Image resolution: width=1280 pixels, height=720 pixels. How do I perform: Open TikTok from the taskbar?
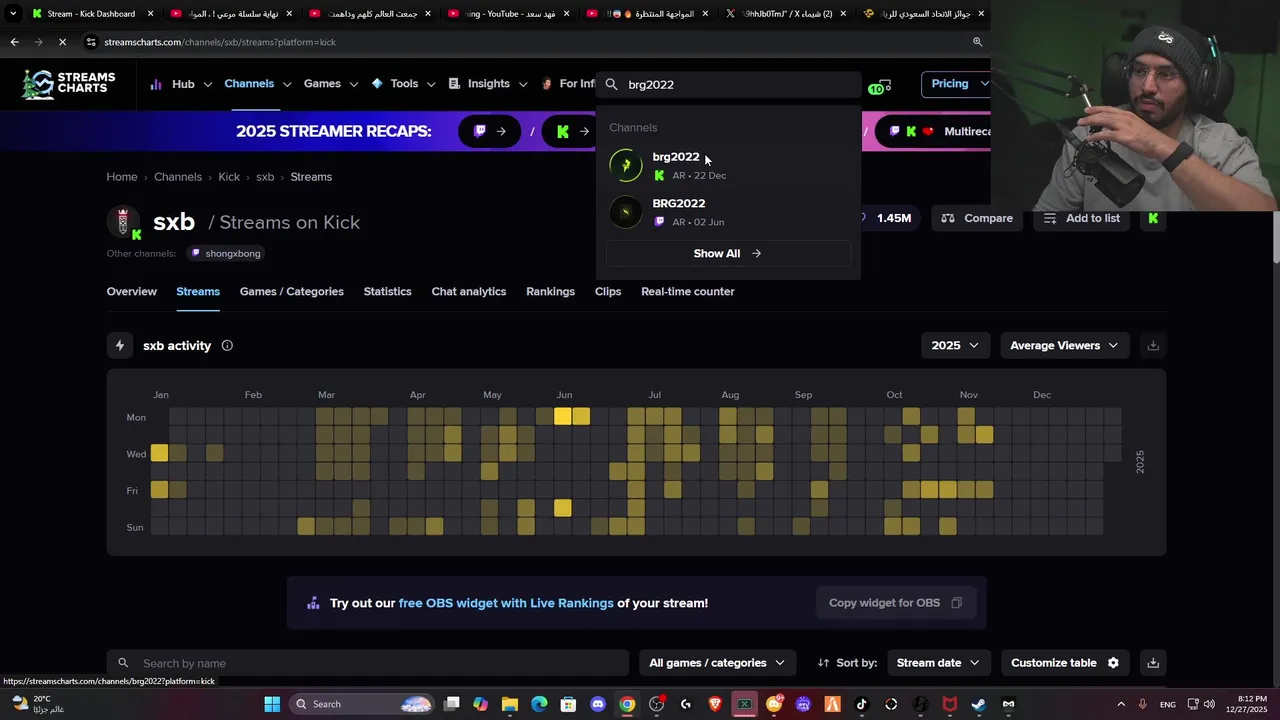tap(861, 704)
